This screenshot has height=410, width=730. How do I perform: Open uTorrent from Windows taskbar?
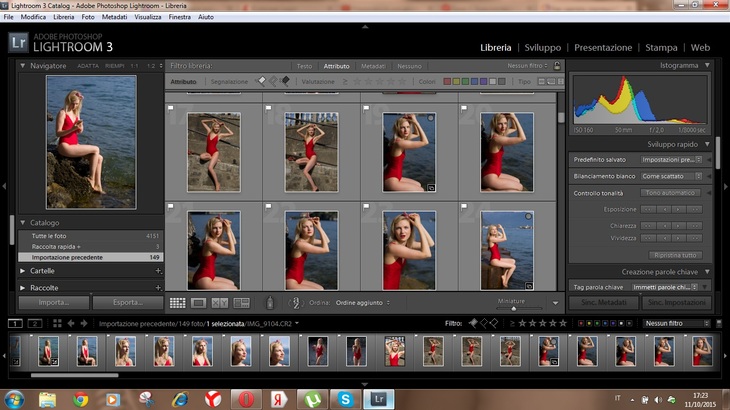(312, 399)
